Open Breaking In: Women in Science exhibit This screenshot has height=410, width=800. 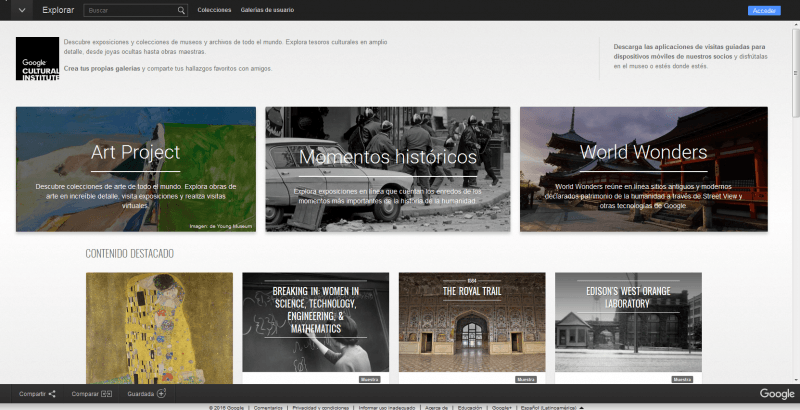(x=315, y=322)
